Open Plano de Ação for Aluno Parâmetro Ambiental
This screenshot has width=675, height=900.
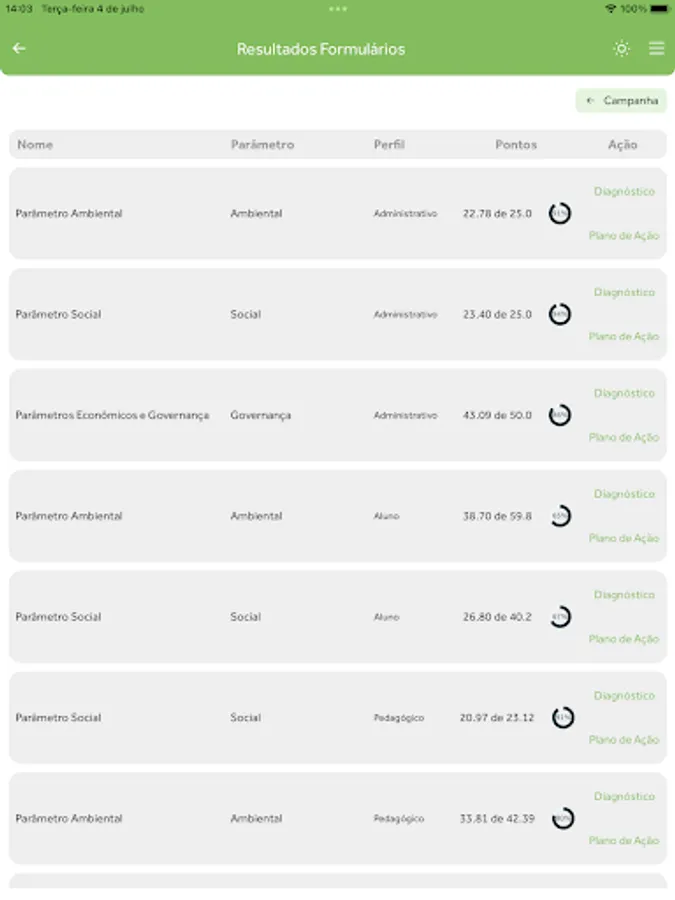tap(624, 538)
